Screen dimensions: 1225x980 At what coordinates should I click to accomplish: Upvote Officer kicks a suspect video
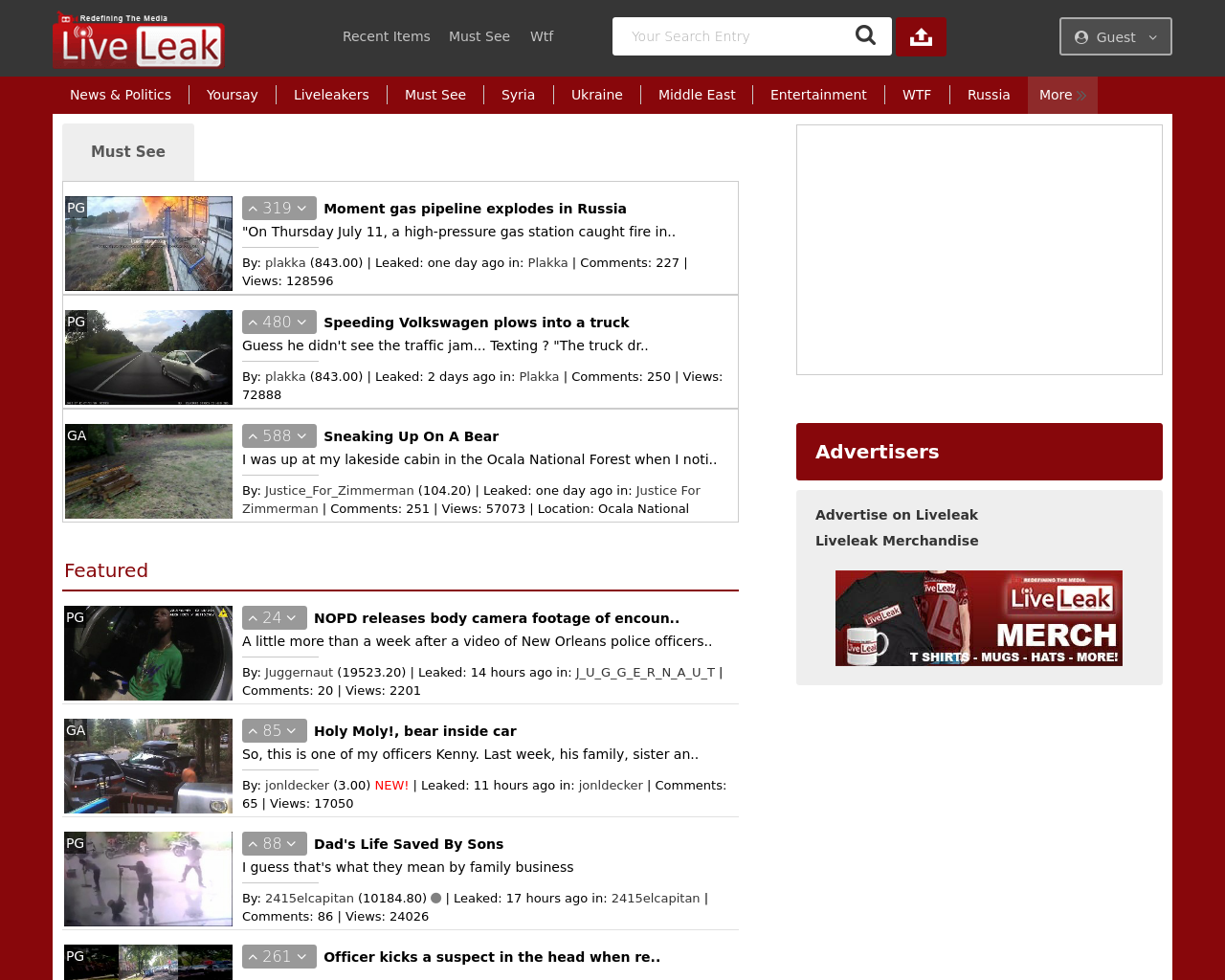pos(254,957)
